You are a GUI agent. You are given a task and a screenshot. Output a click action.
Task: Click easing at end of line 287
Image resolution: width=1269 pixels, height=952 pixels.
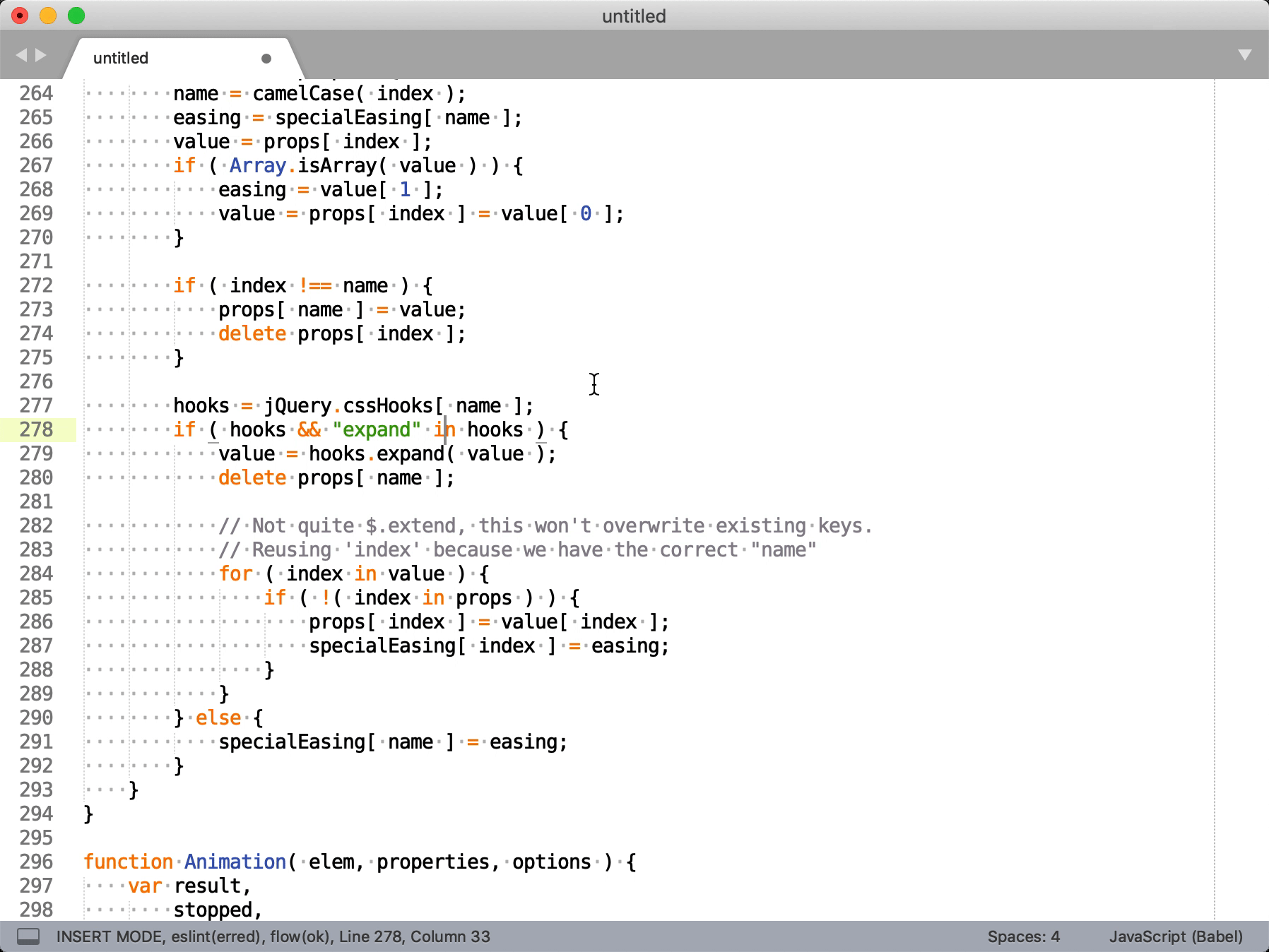coord(625,645)
